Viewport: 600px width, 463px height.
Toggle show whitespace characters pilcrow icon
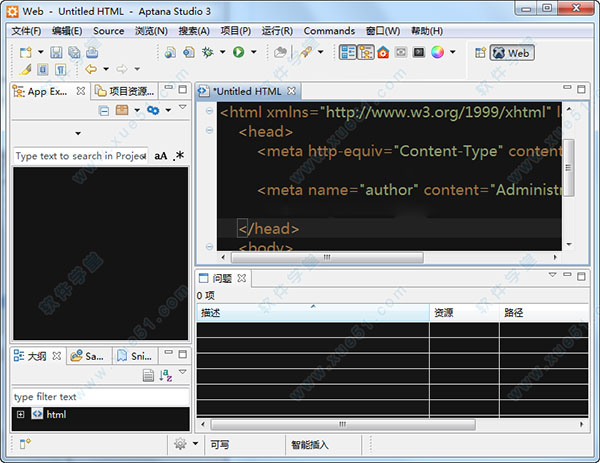click(x=60, y=69)
